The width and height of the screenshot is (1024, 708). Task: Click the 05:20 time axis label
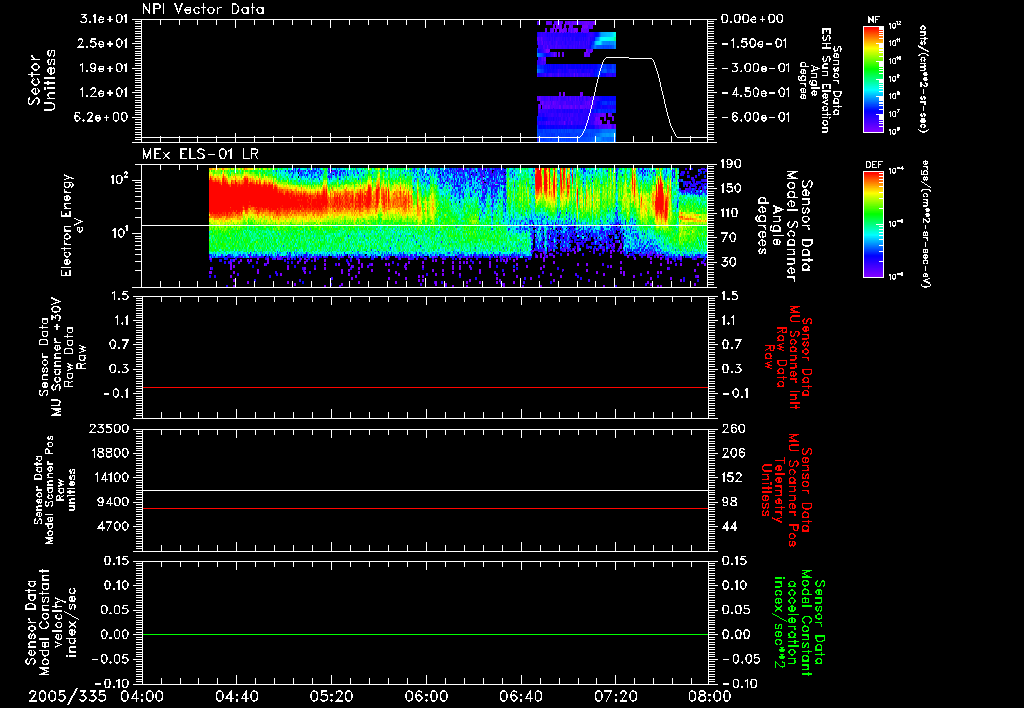pos(331,696)
